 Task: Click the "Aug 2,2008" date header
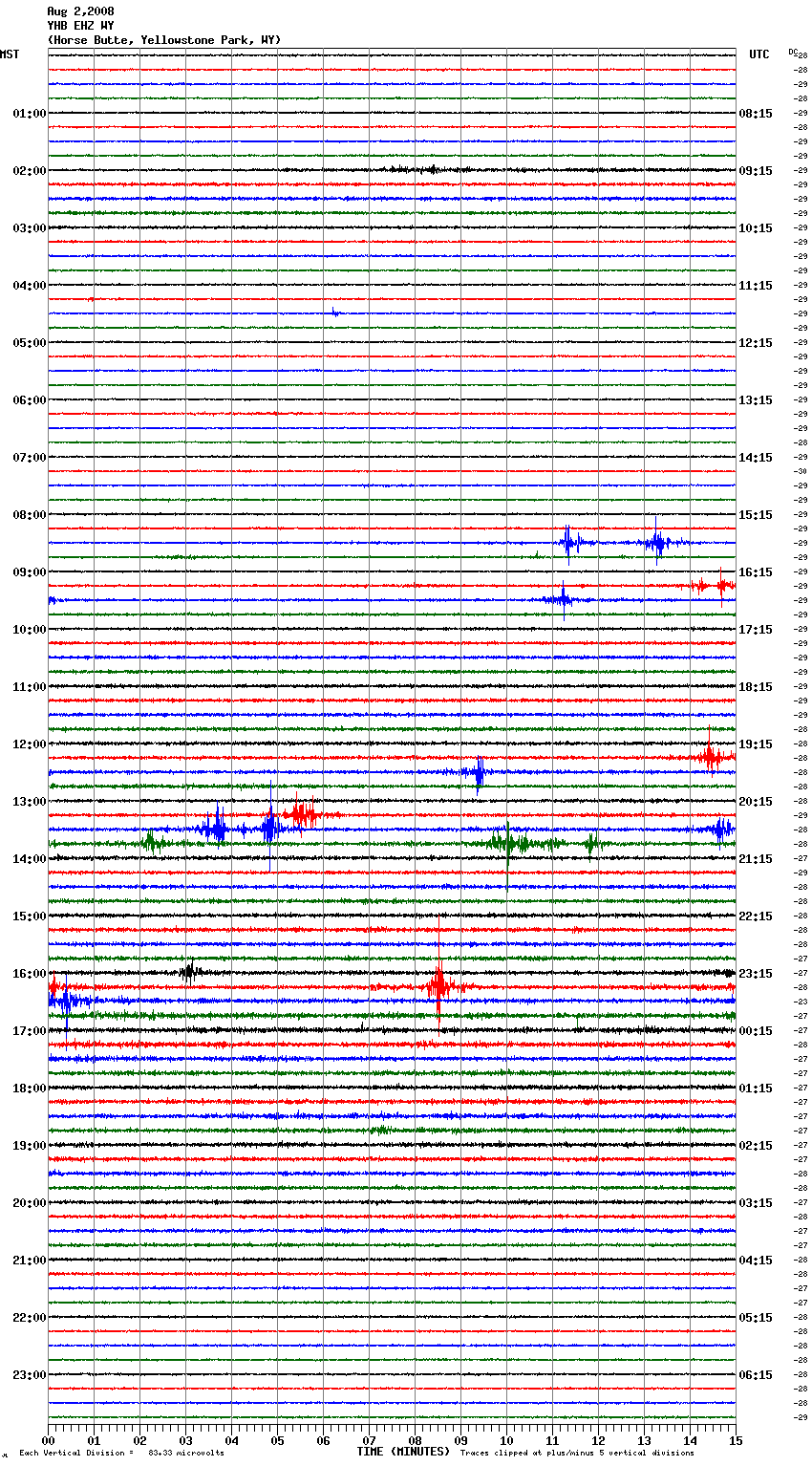[x=80, y=11]
